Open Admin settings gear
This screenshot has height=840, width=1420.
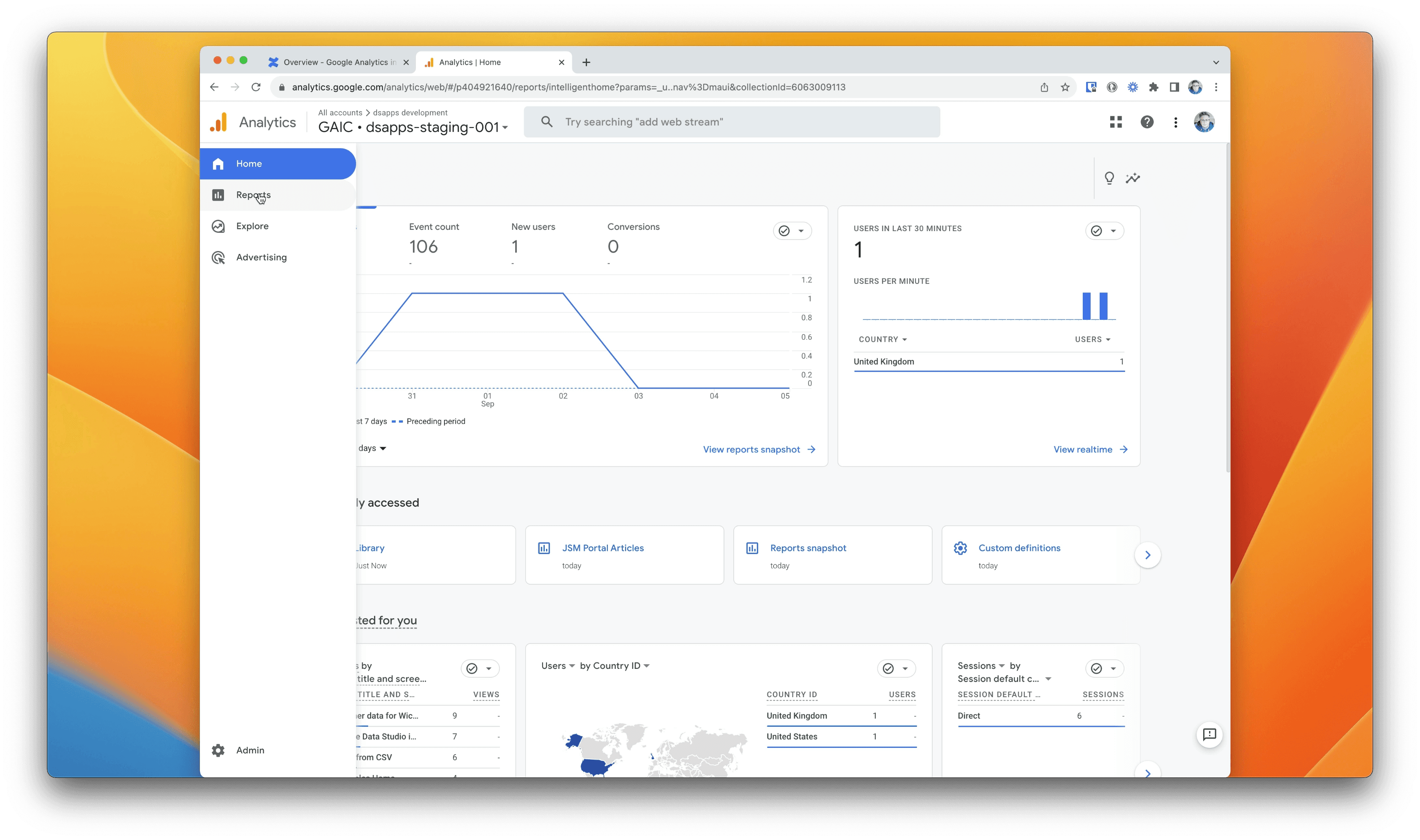pos(218,750)
